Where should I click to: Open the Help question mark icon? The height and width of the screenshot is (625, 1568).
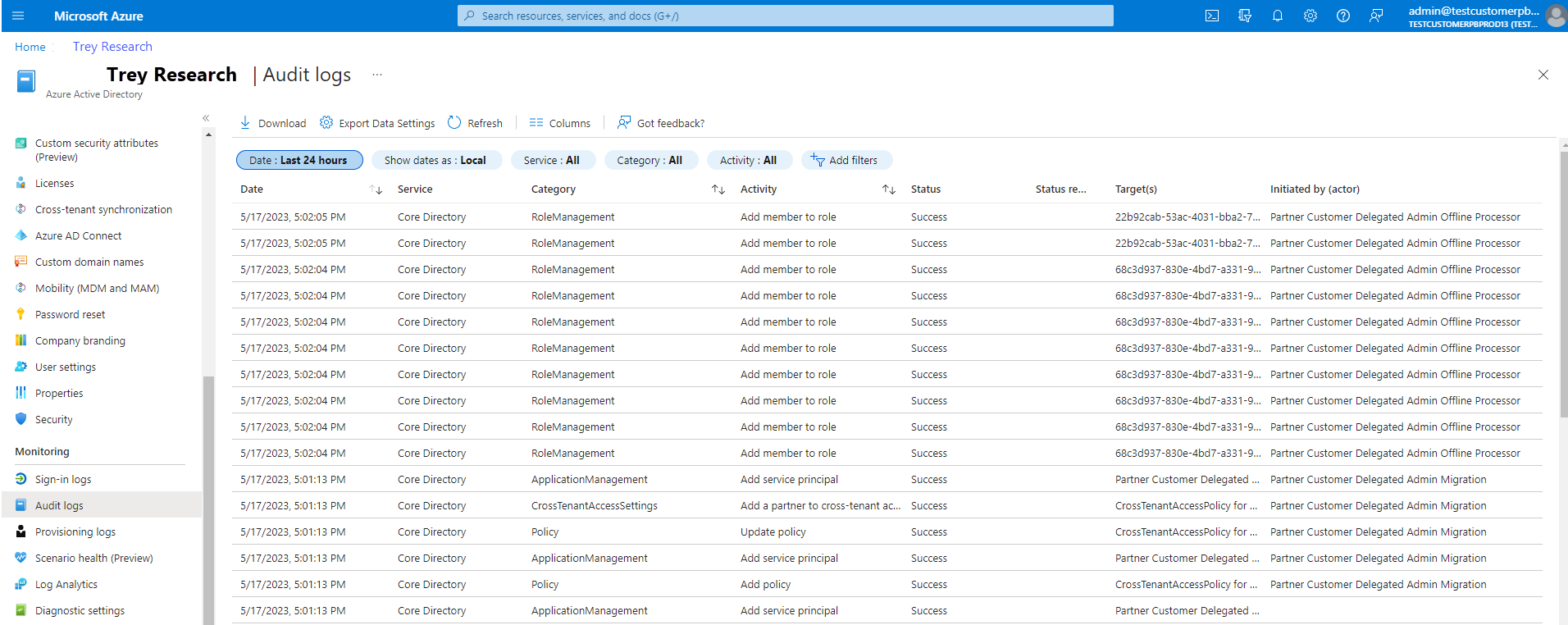tap(1343, 16)
